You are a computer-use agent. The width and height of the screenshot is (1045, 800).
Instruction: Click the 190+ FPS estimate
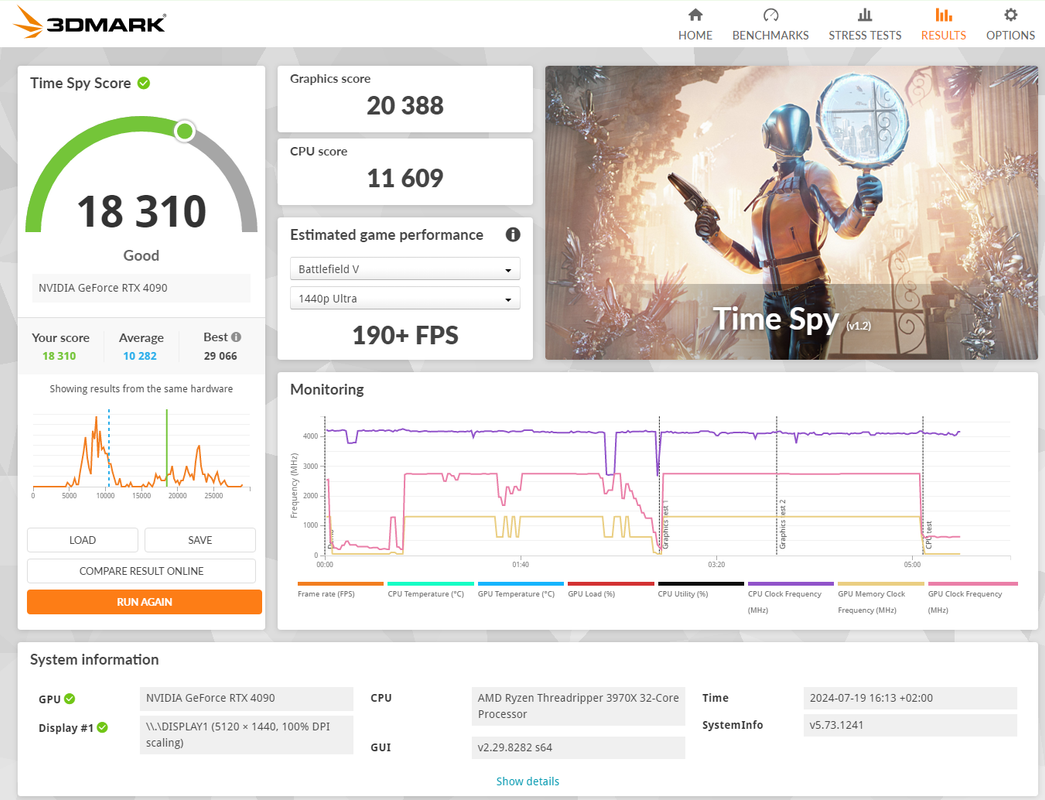pyautogui.click(x=405, y=335)
